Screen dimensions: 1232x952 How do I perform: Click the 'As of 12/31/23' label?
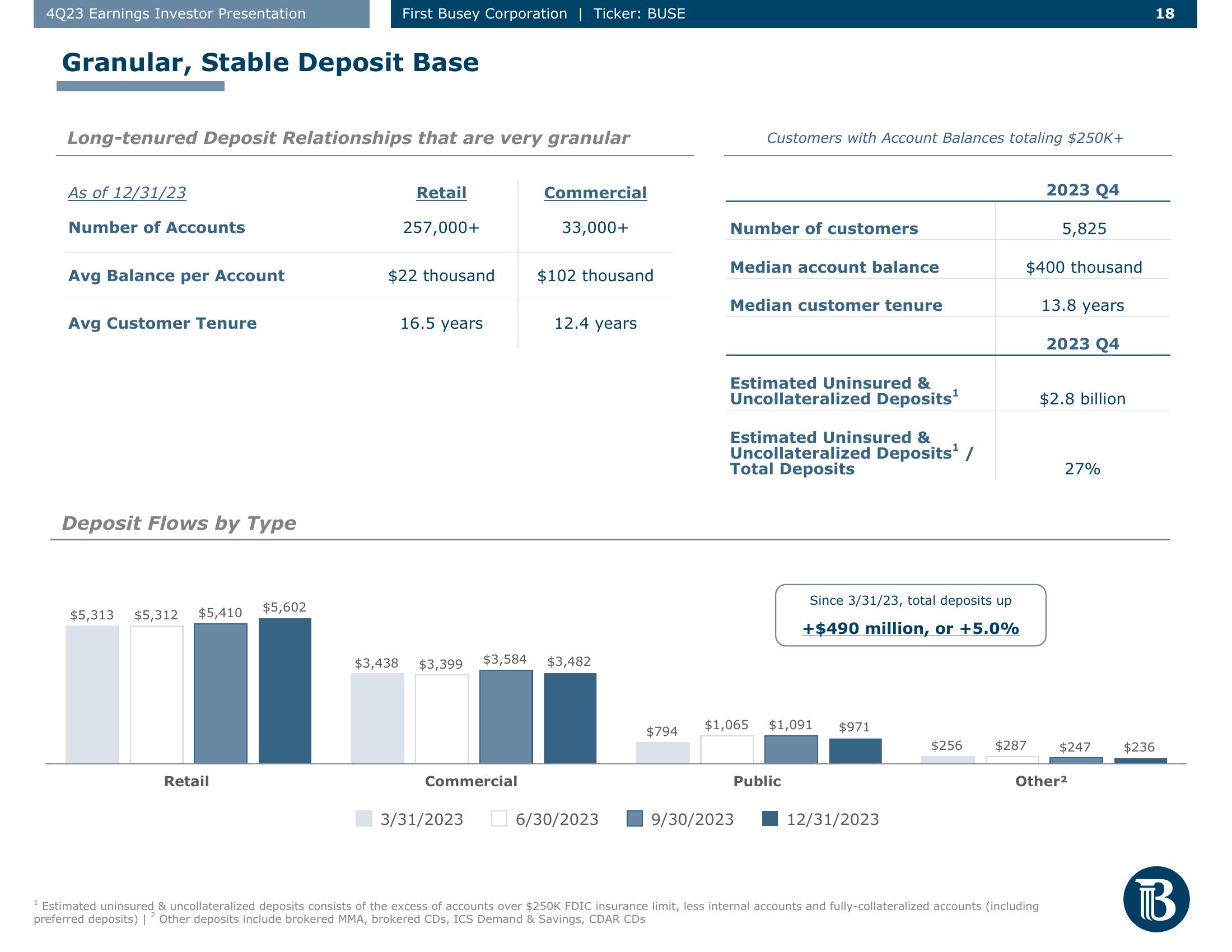127,193
